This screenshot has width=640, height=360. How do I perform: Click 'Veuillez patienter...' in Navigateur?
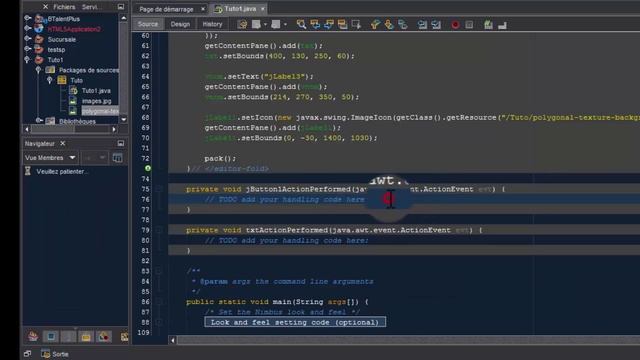pos(62,171)
